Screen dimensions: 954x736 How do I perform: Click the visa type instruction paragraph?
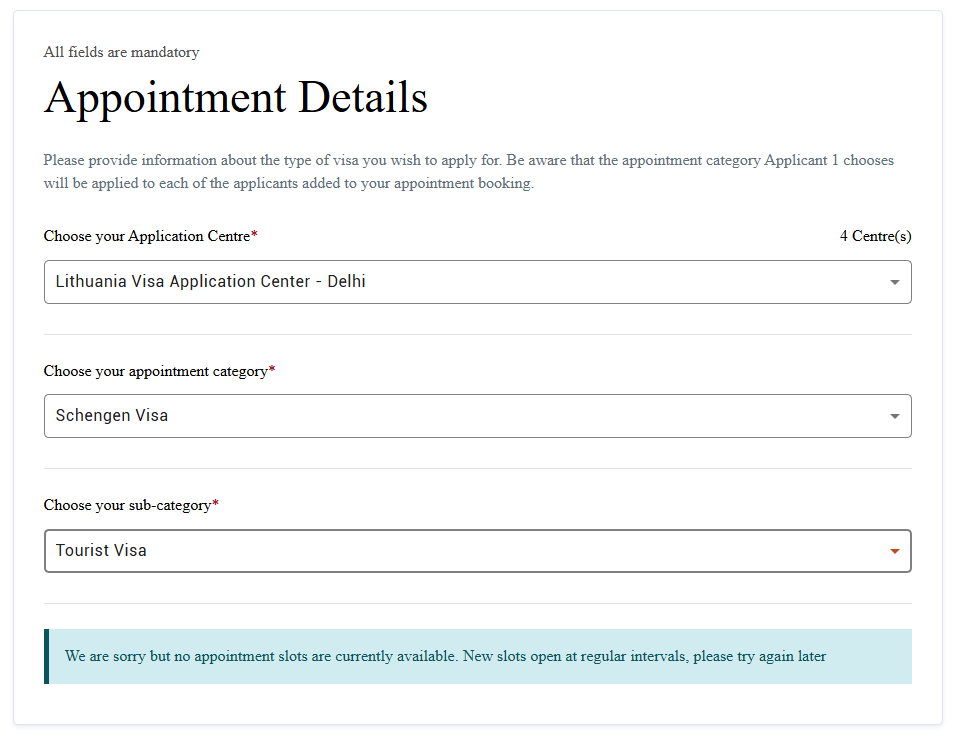click(468, 172)
